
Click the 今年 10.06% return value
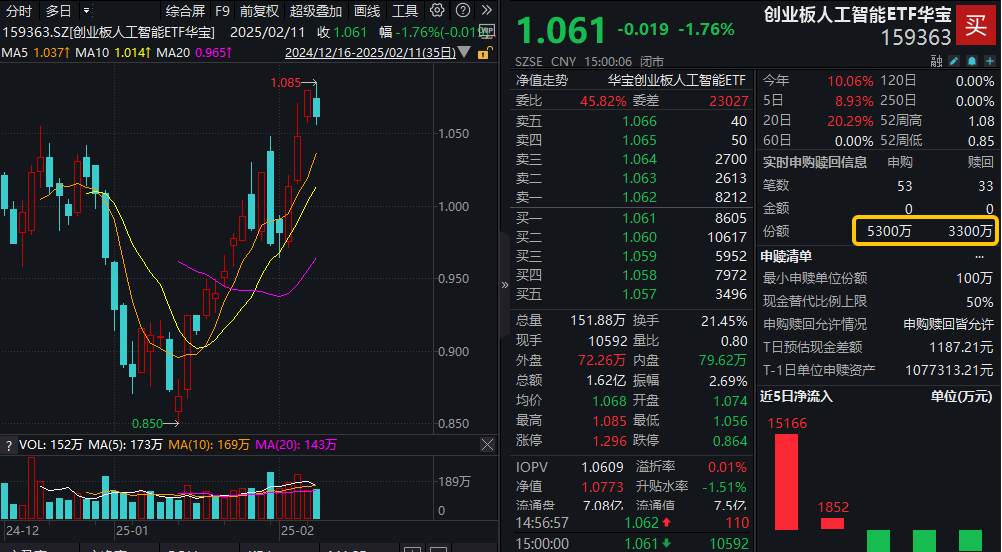pyautogui.click(x=850, y=81)
